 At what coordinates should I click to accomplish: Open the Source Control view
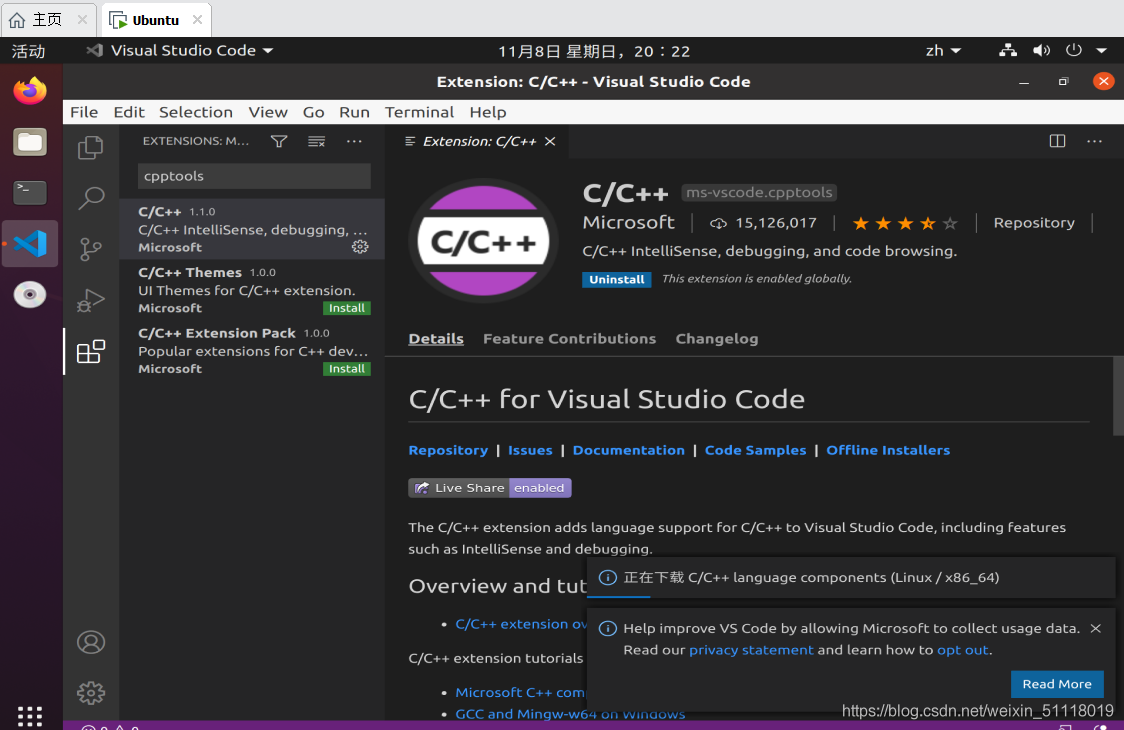click(x=90, y=249)
